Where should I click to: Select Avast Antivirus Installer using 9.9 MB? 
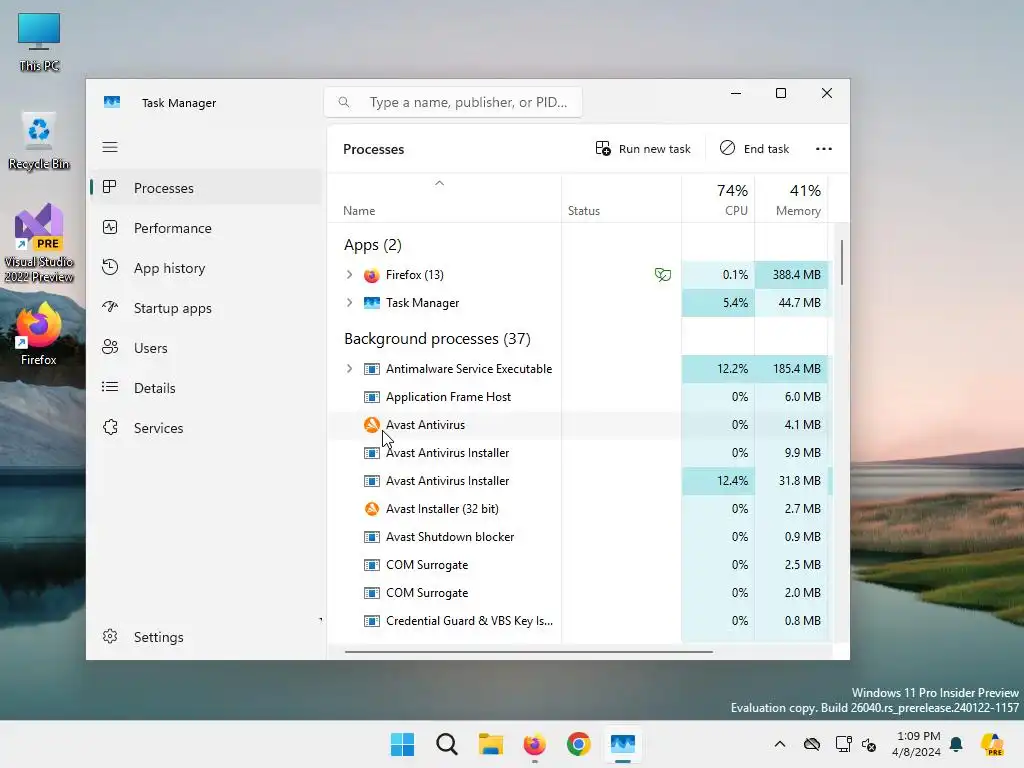coord(579,453)
